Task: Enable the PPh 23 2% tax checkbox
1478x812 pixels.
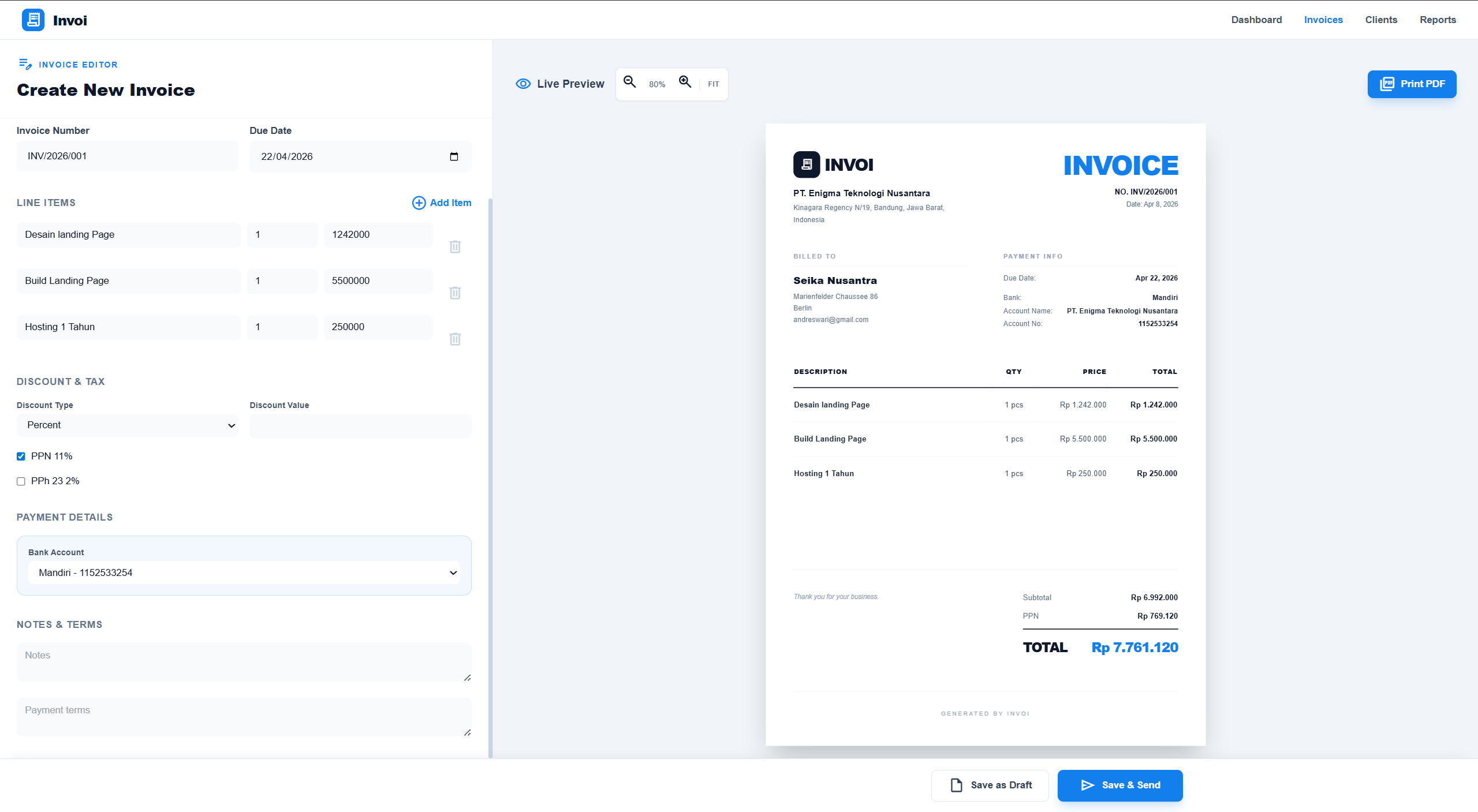Action: click(x=21, y=481)
